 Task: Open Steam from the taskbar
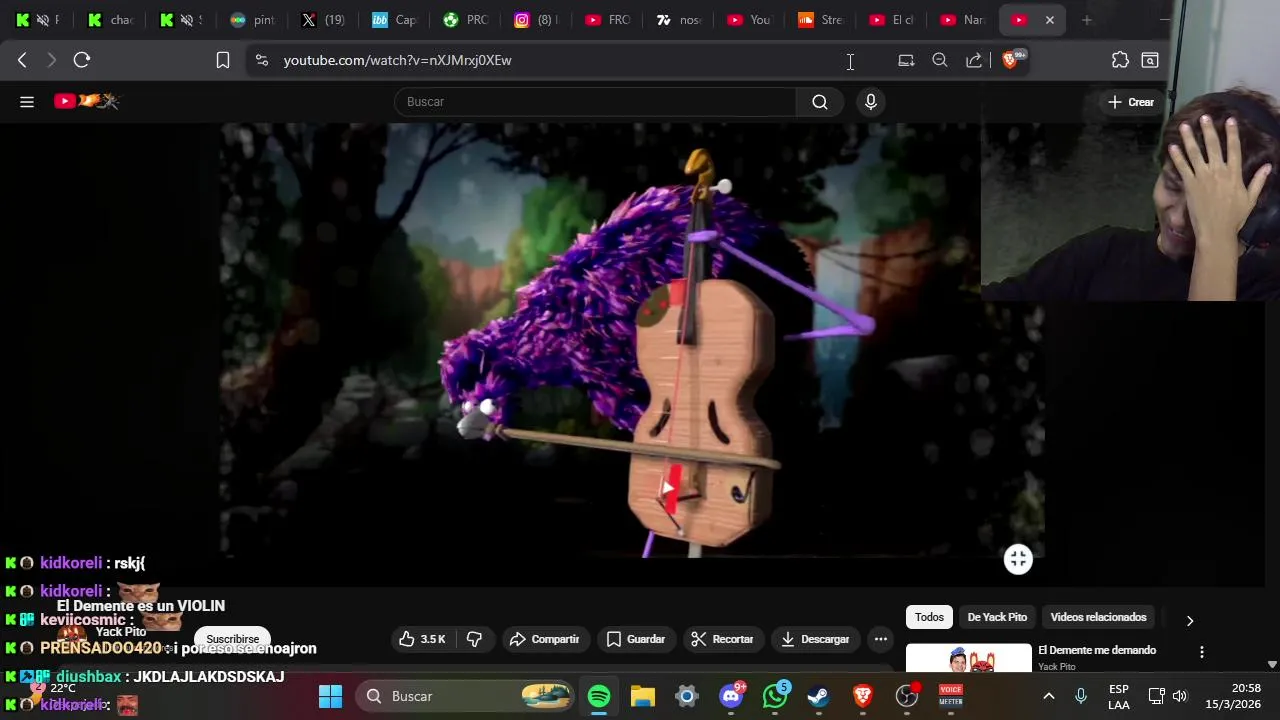819,696
